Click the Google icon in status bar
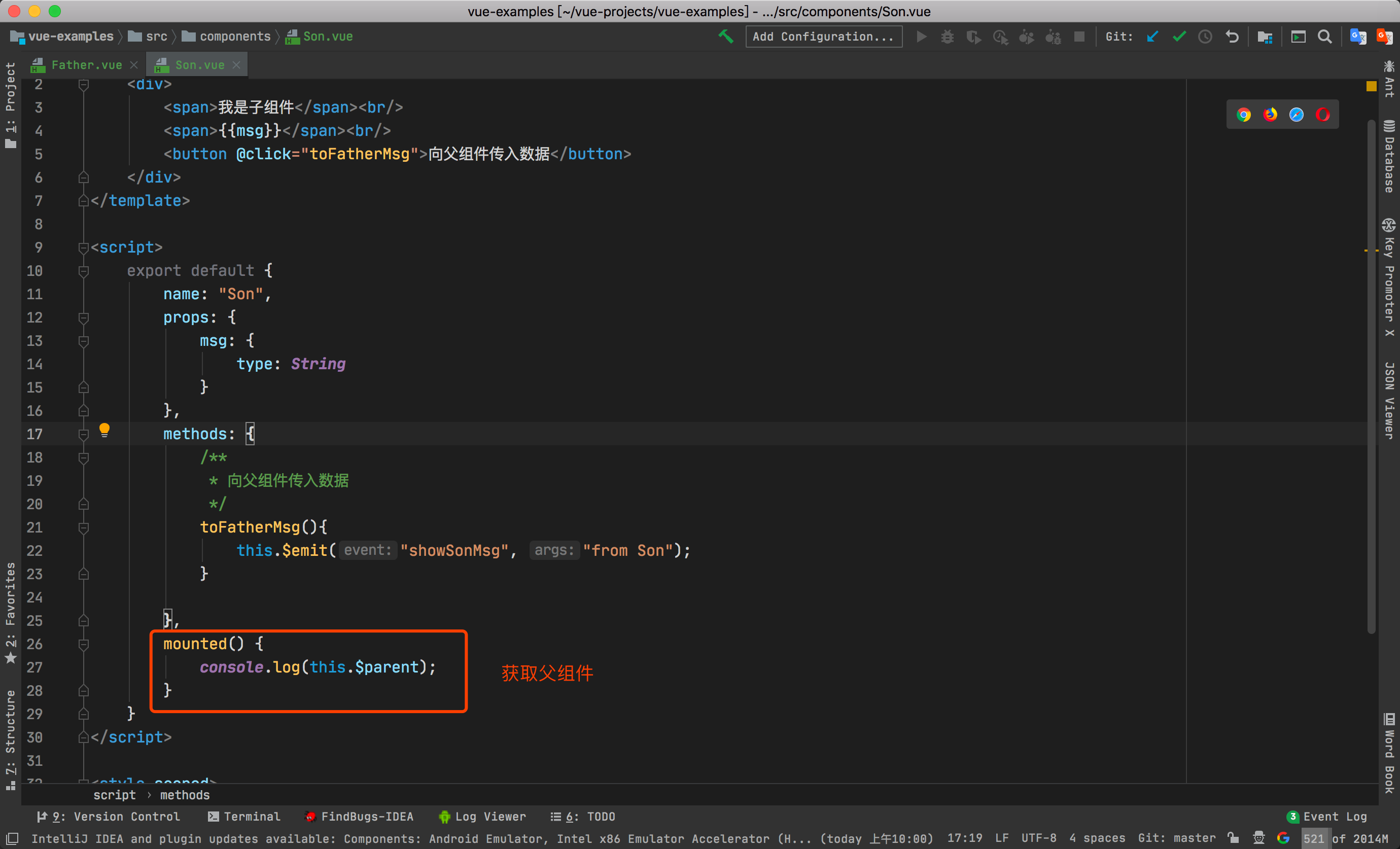Image resolution: width=1400 pixels, height=849 pixels. (1283, 838)
